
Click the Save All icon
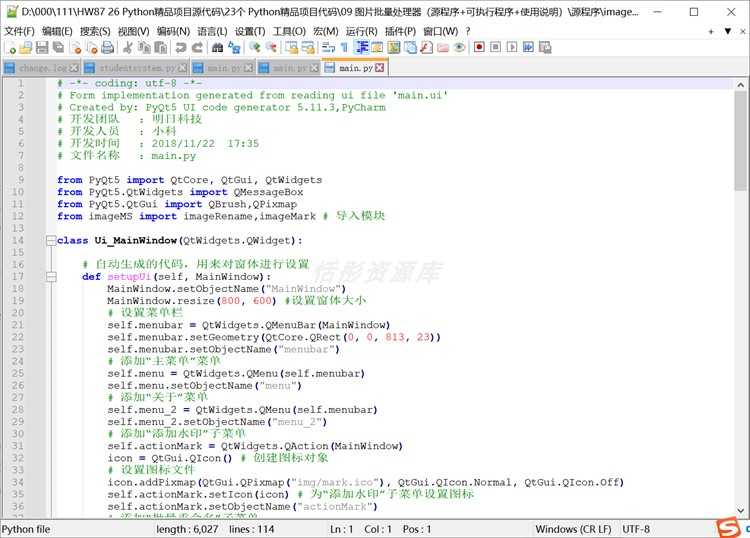(58, 47)
